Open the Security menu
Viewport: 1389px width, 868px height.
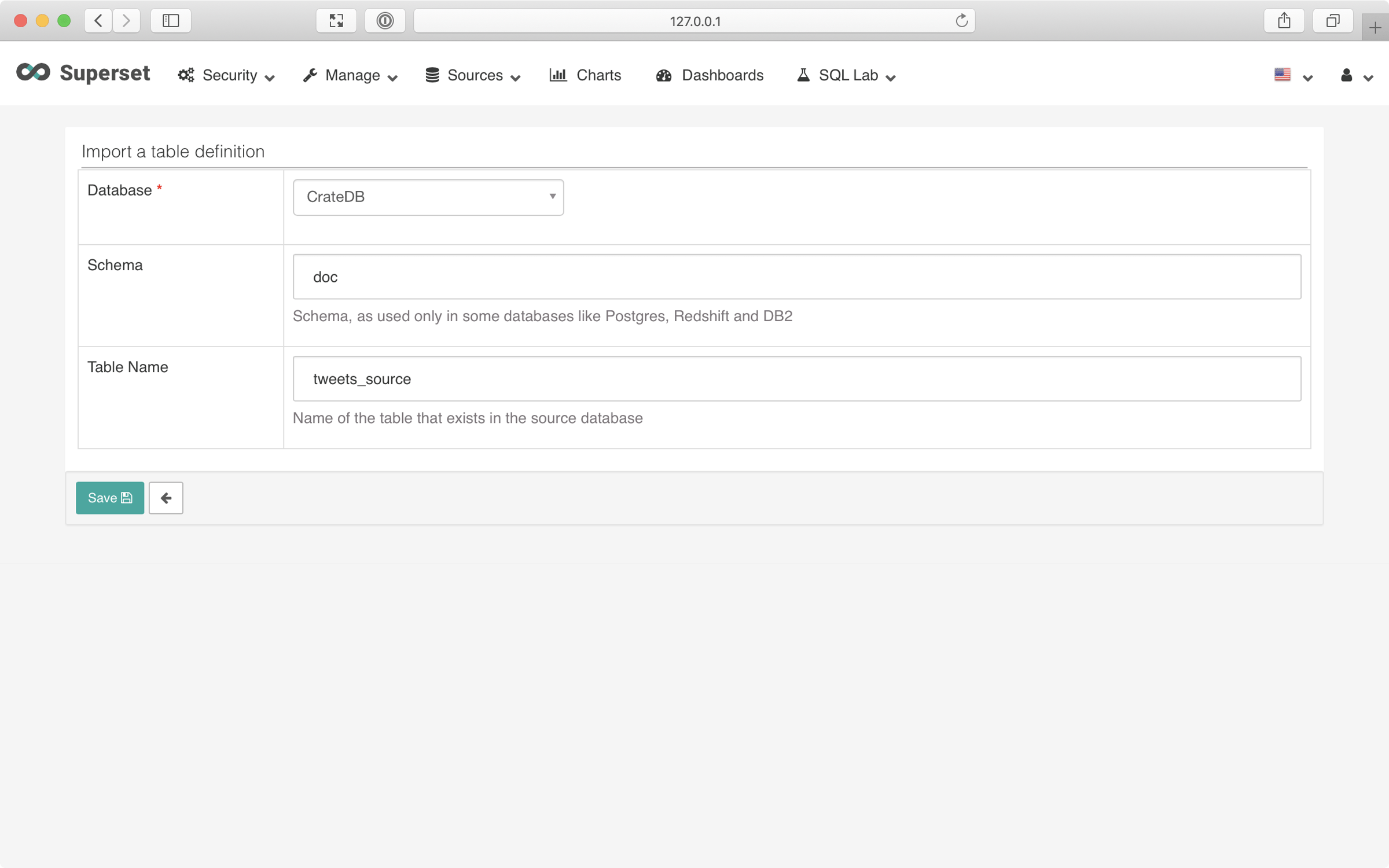click(x=230, y=75)
